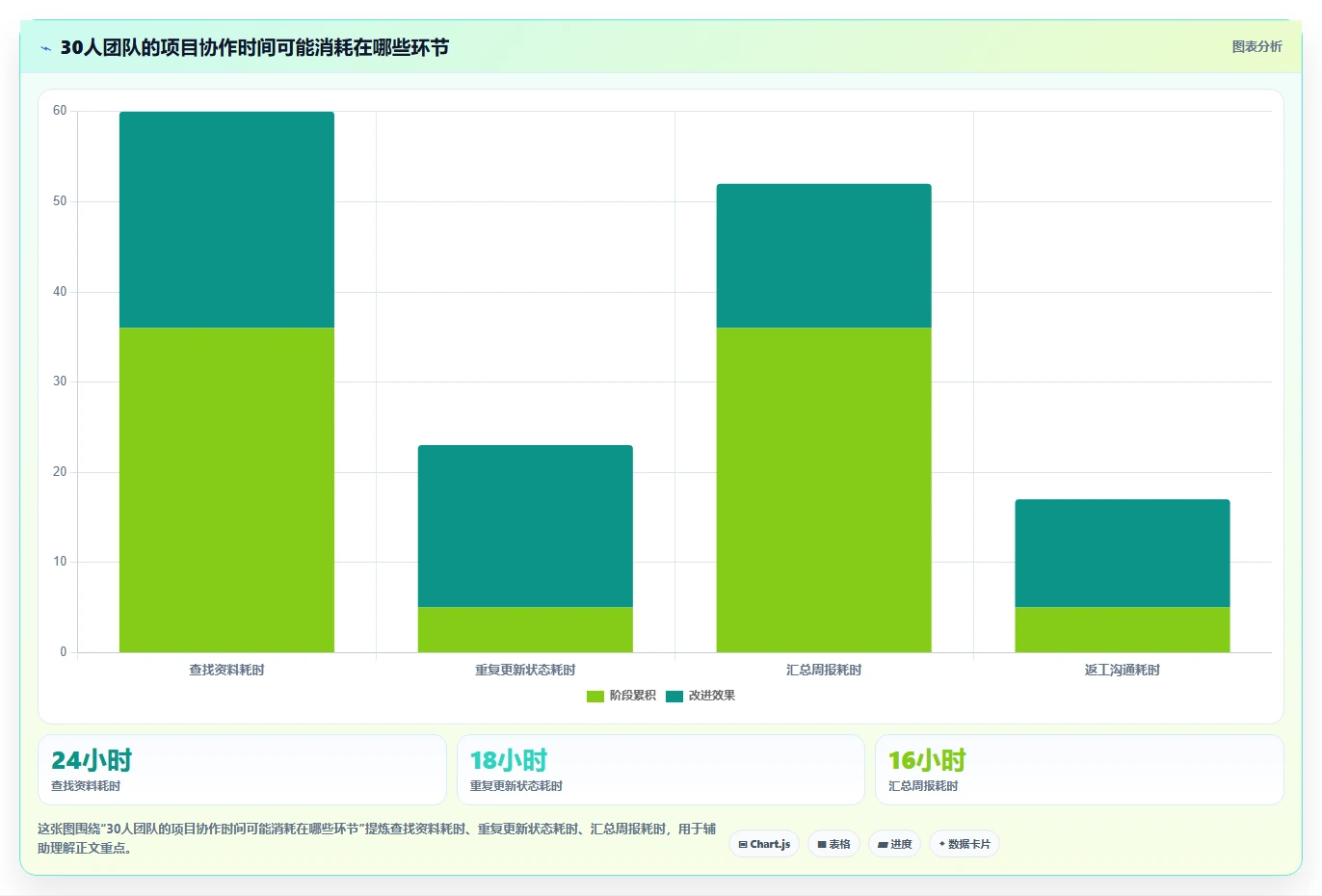The width and height of the screenshot is (1322, 896).
Task: Click the 图表分析 label in the header
Action: (1256, 46)
